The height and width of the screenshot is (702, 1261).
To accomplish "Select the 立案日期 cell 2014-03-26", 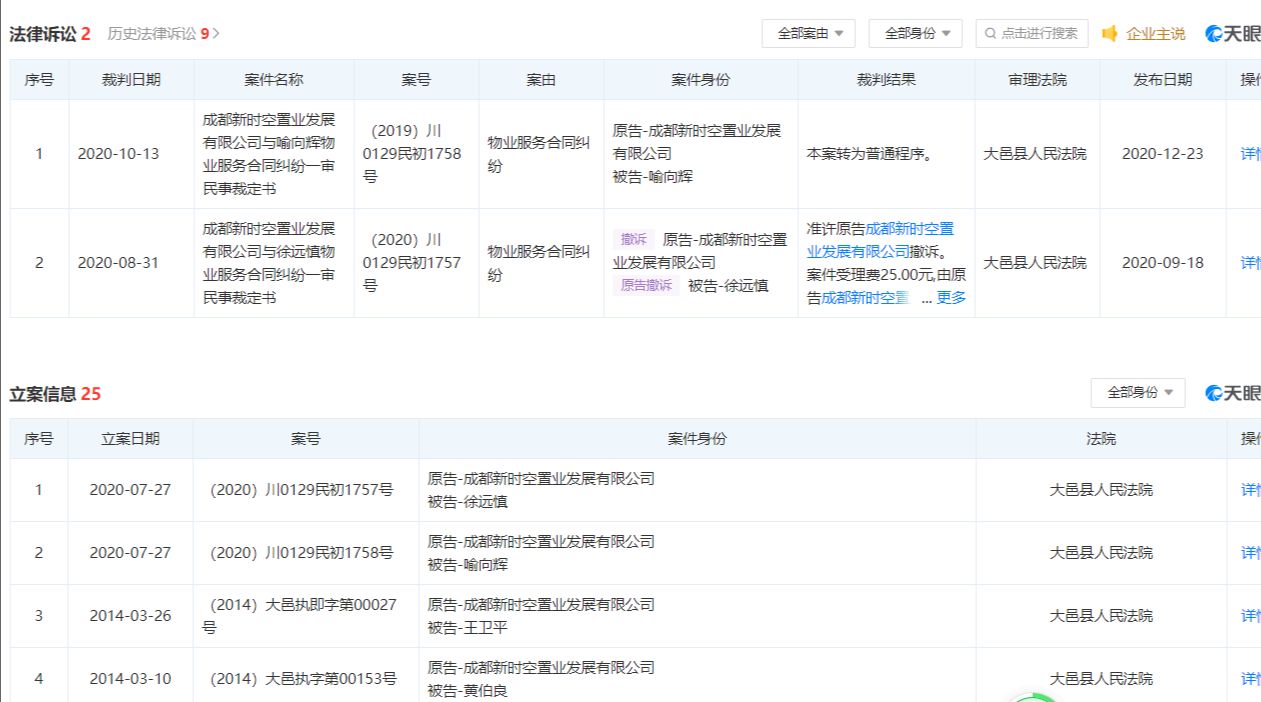I will pyautogui.click(x=130, y=616).
